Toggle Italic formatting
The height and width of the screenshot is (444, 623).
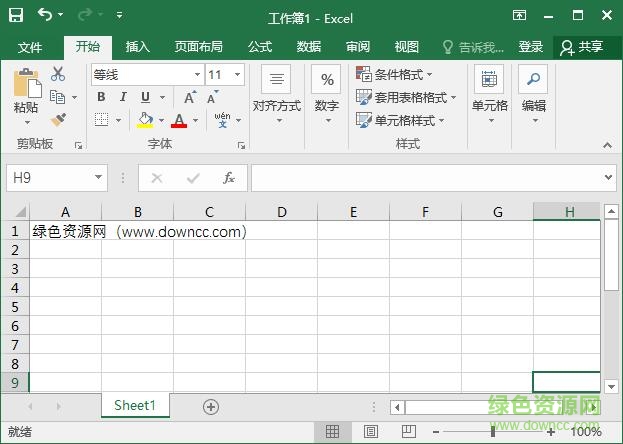tap(123, 97)
